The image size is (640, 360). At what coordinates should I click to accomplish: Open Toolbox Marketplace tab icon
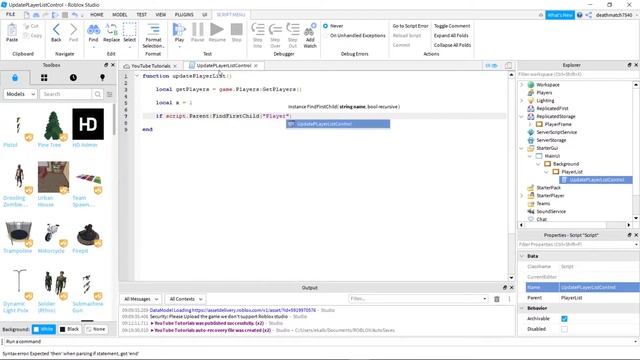tap(15, 78)
